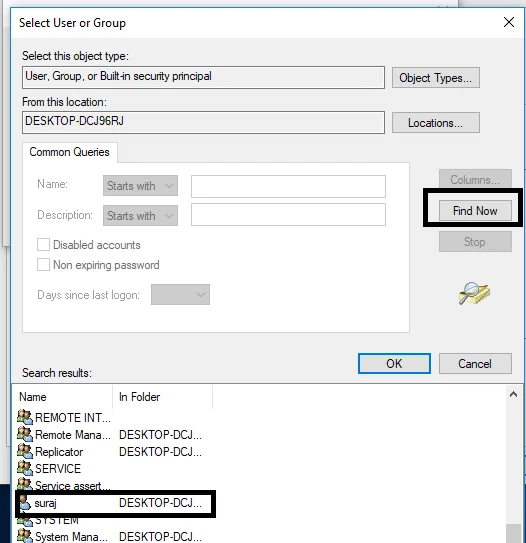Select the Remote Mana... group icon
This screenshot has height=543, width=526.
click(25, 434)
